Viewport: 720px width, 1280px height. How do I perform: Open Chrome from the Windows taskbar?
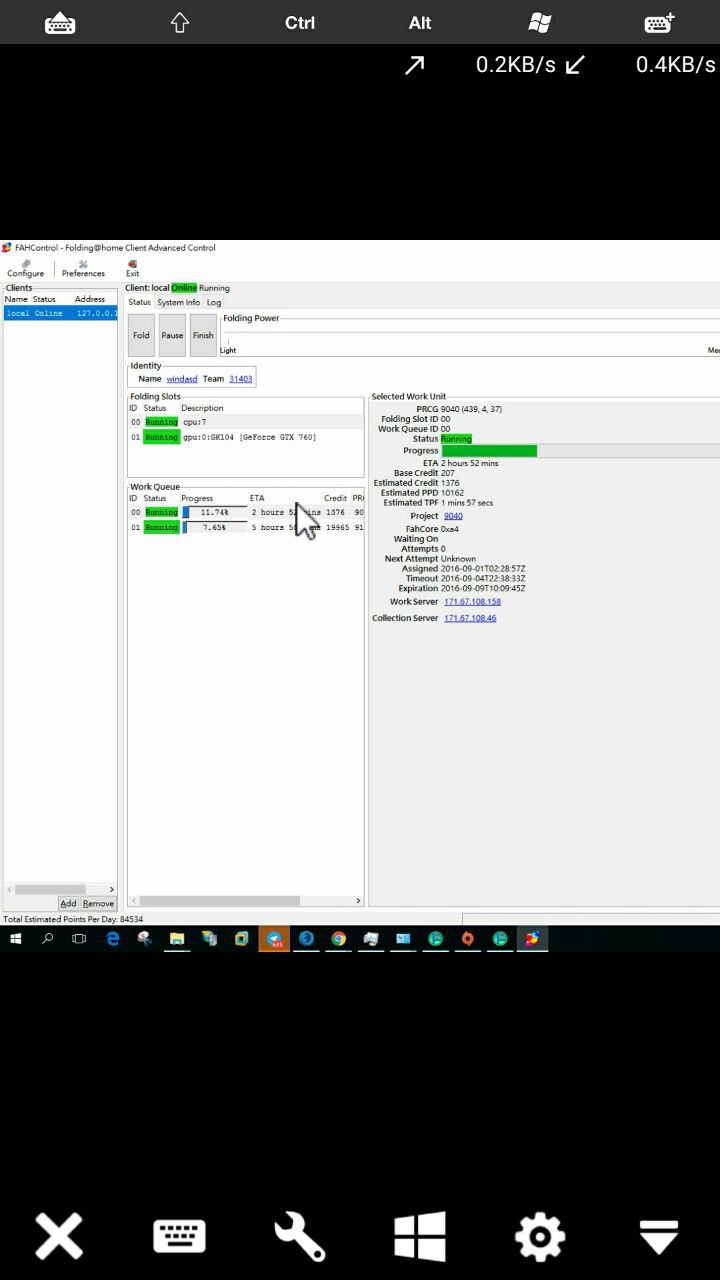click(x=339, y=939)
